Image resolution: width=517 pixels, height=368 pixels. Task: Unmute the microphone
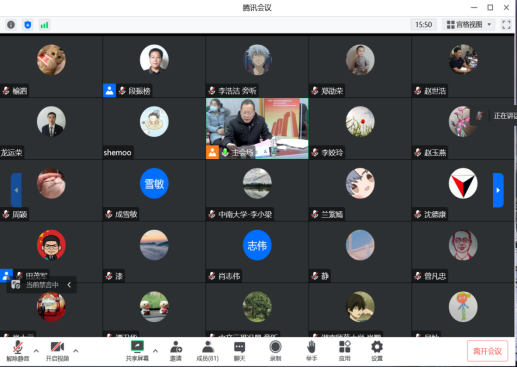click(18, 351)
